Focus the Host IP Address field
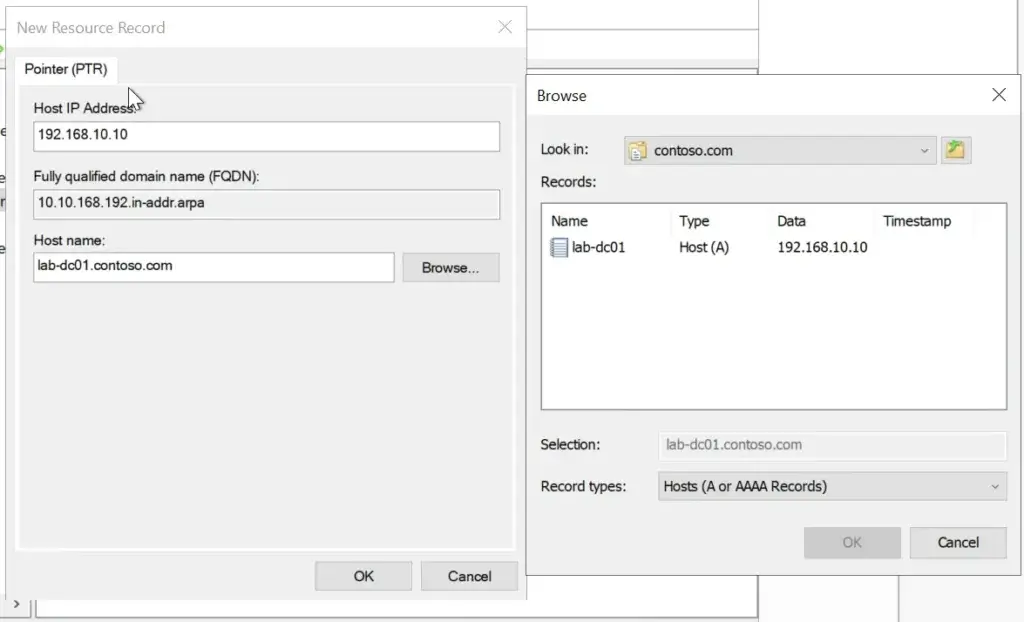The height and width of the screenshot is (622, 1024). 266,136
